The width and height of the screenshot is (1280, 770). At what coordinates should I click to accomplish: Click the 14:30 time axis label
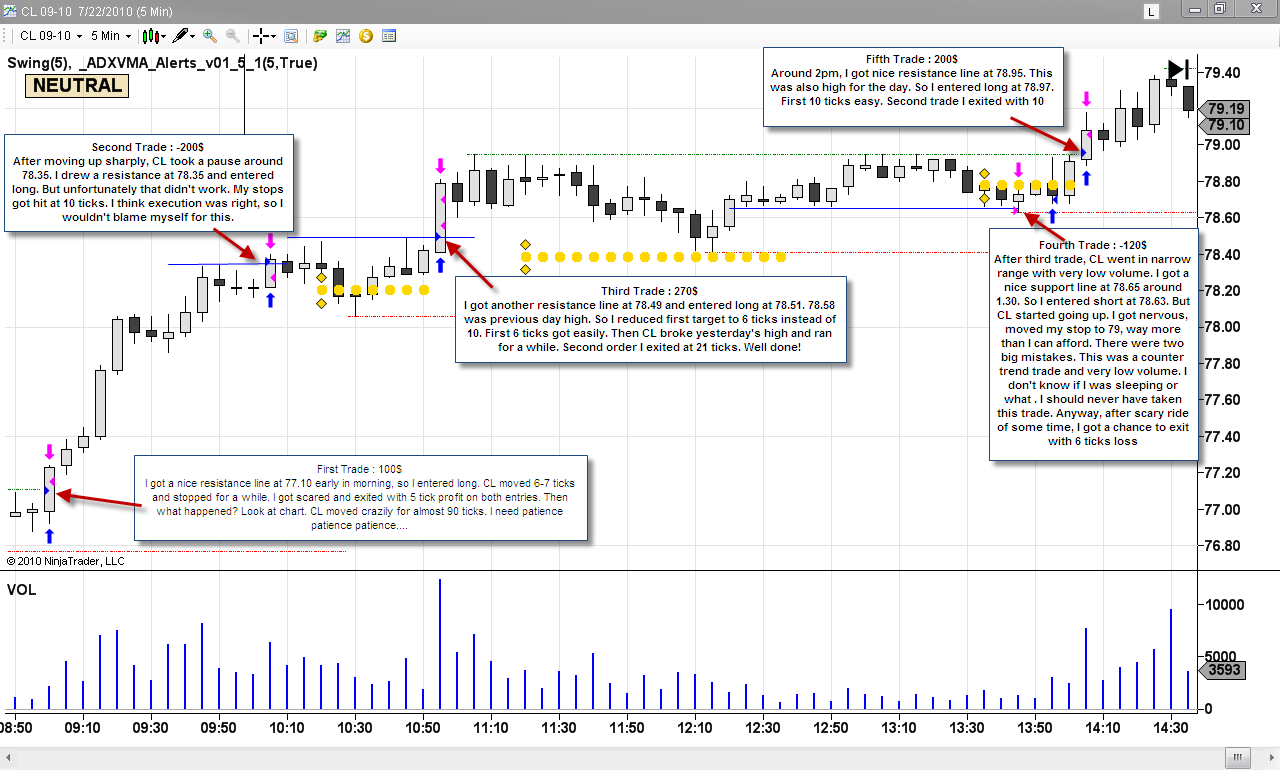tap(1169, 728)
